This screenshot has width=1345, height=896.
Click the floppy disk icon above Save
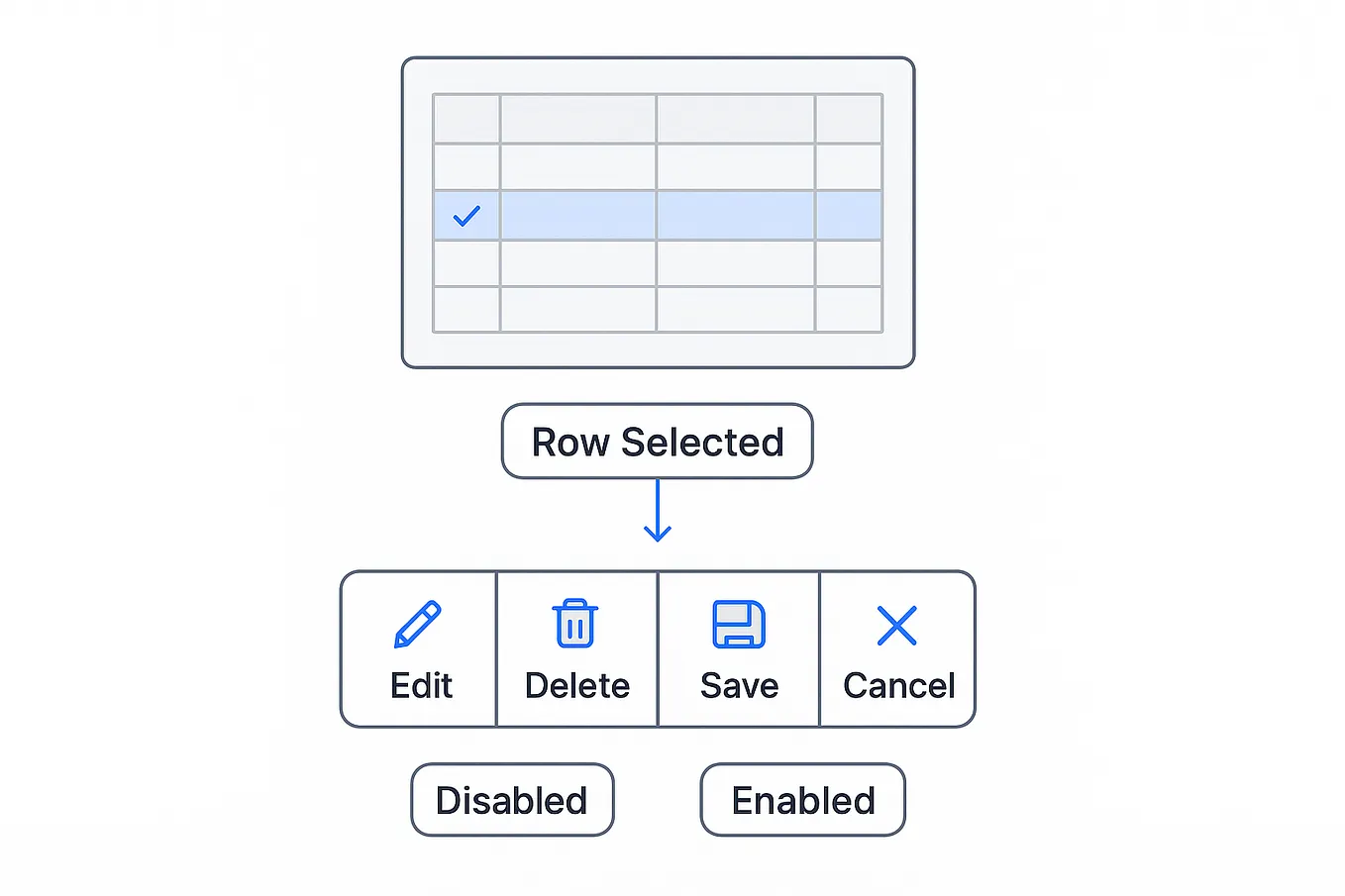739,624
